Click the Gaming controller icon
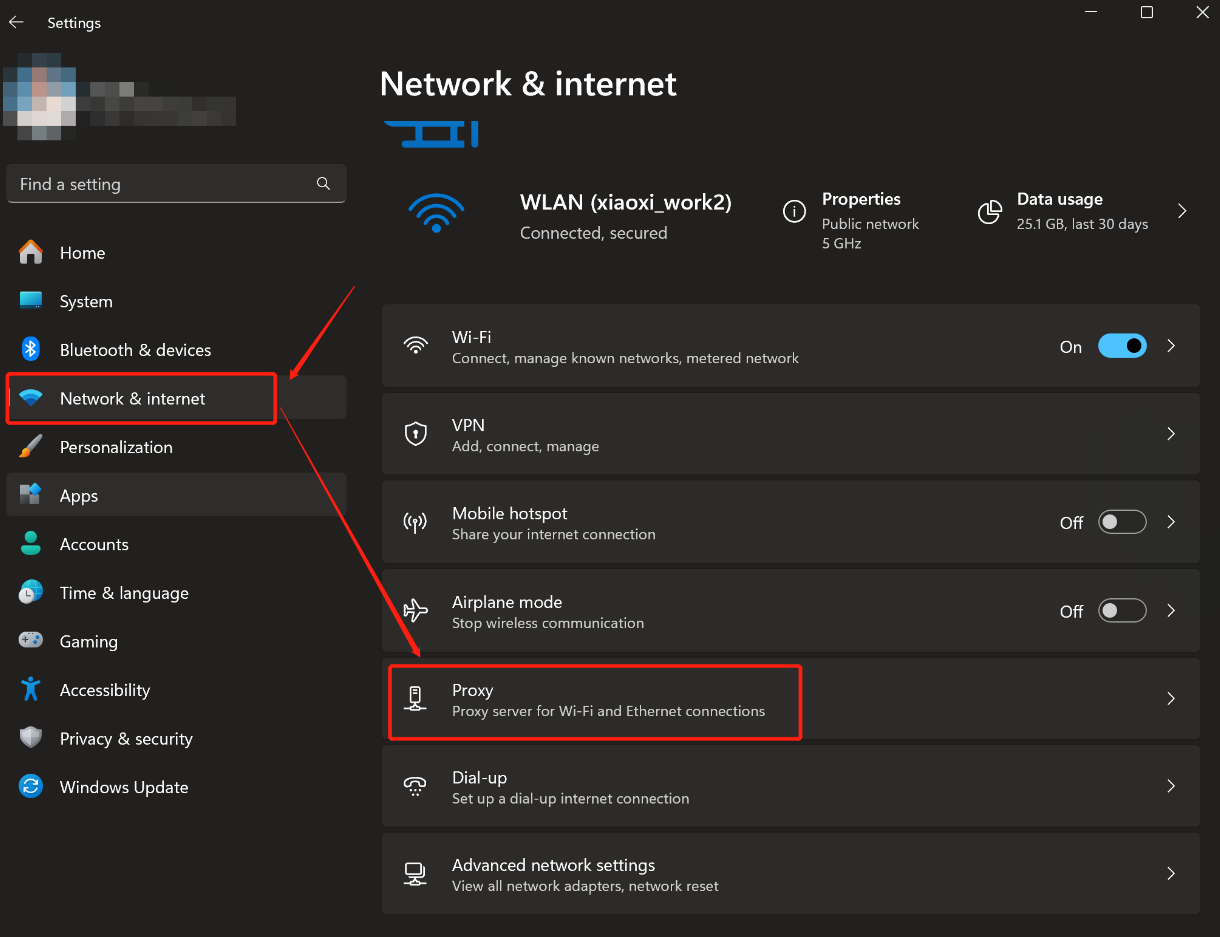The image size is (1220, 937). (31, 641)
